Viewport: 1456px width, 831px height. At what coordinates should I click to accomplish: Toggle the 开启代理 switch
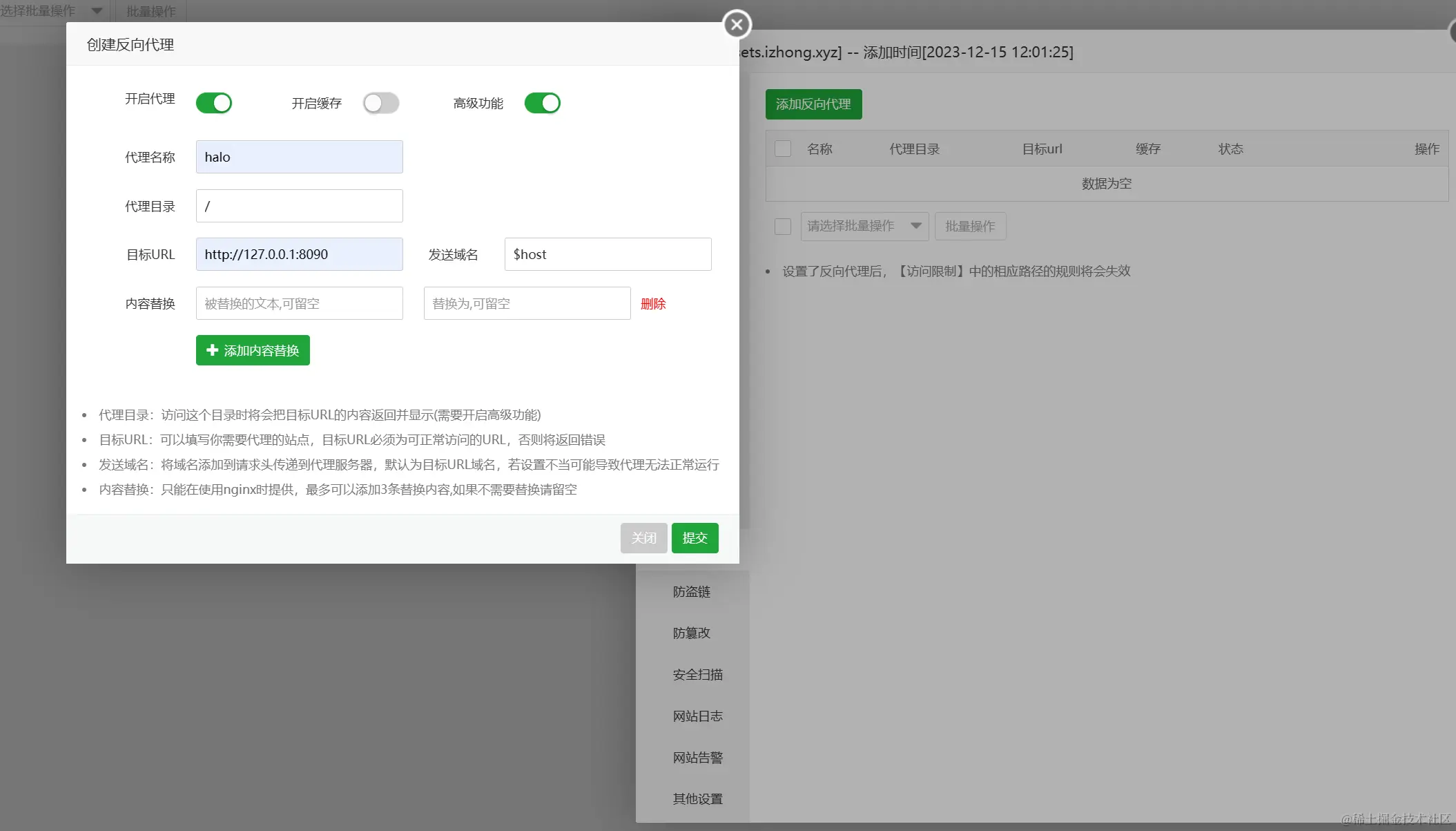pos(214,103)
